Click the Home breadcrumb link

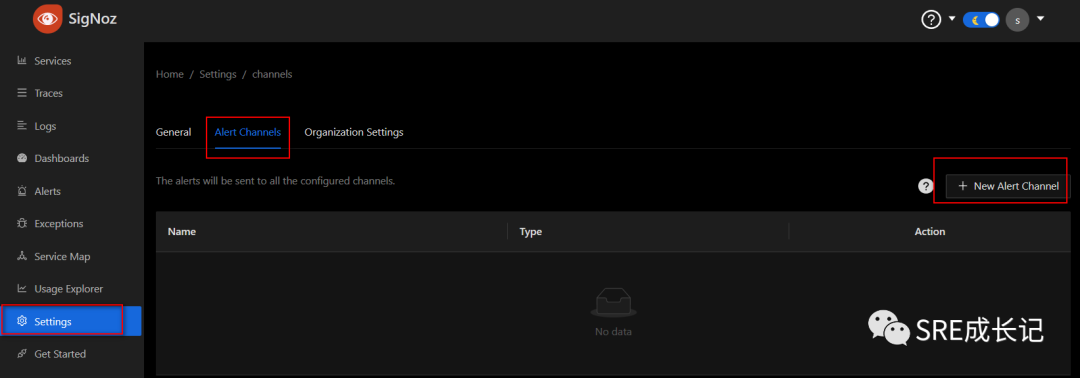pos(169,74)
